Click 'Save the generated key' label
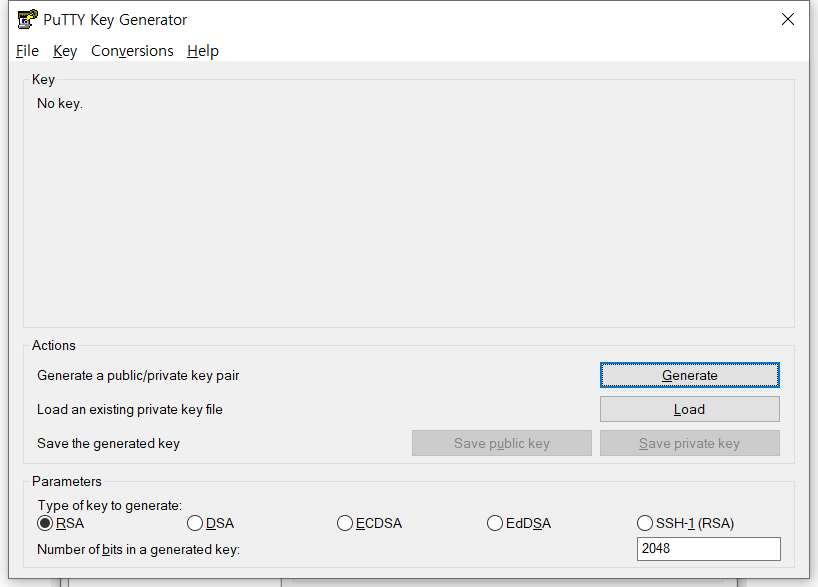Viewport: 818px width, 587px height. point(109,444)
